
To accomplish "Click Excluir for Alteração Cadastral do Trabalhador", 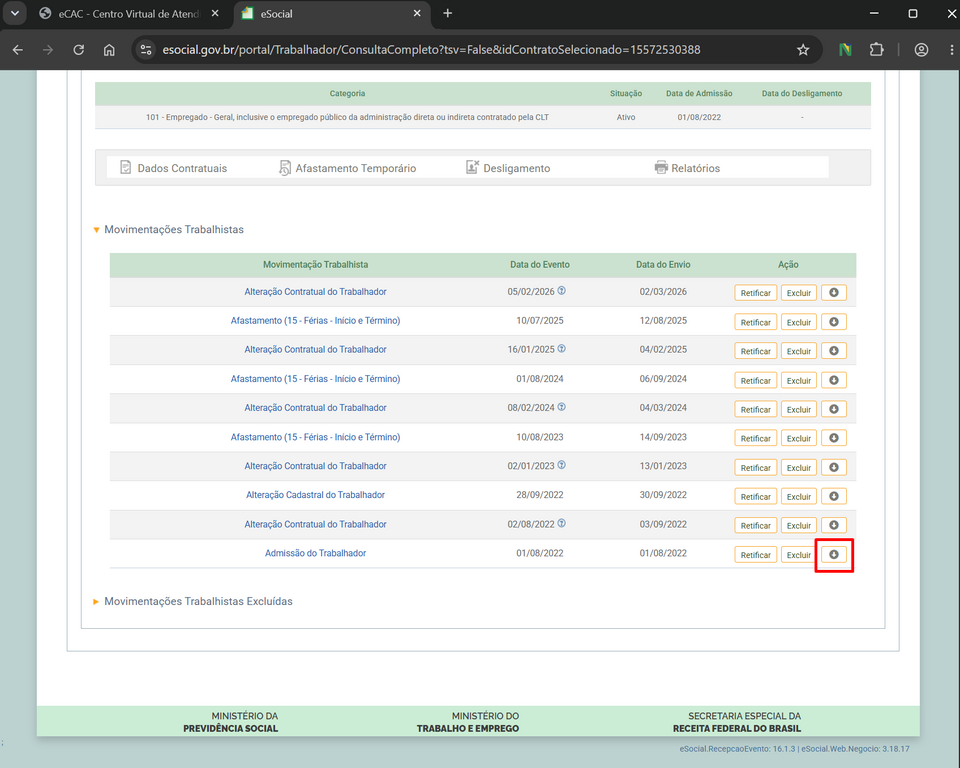I will click(x=798, y=496).
